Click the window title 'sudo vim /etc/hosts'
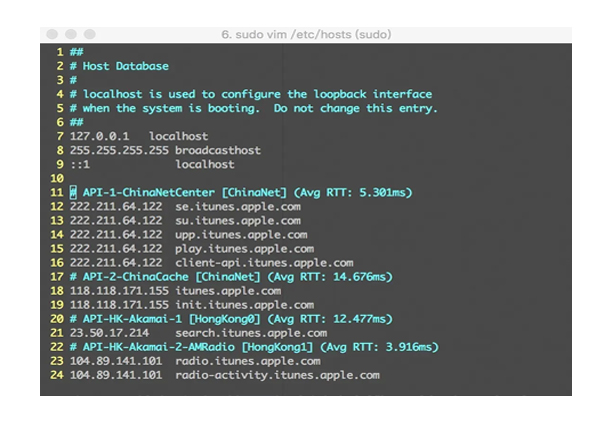 click(306, 35)
